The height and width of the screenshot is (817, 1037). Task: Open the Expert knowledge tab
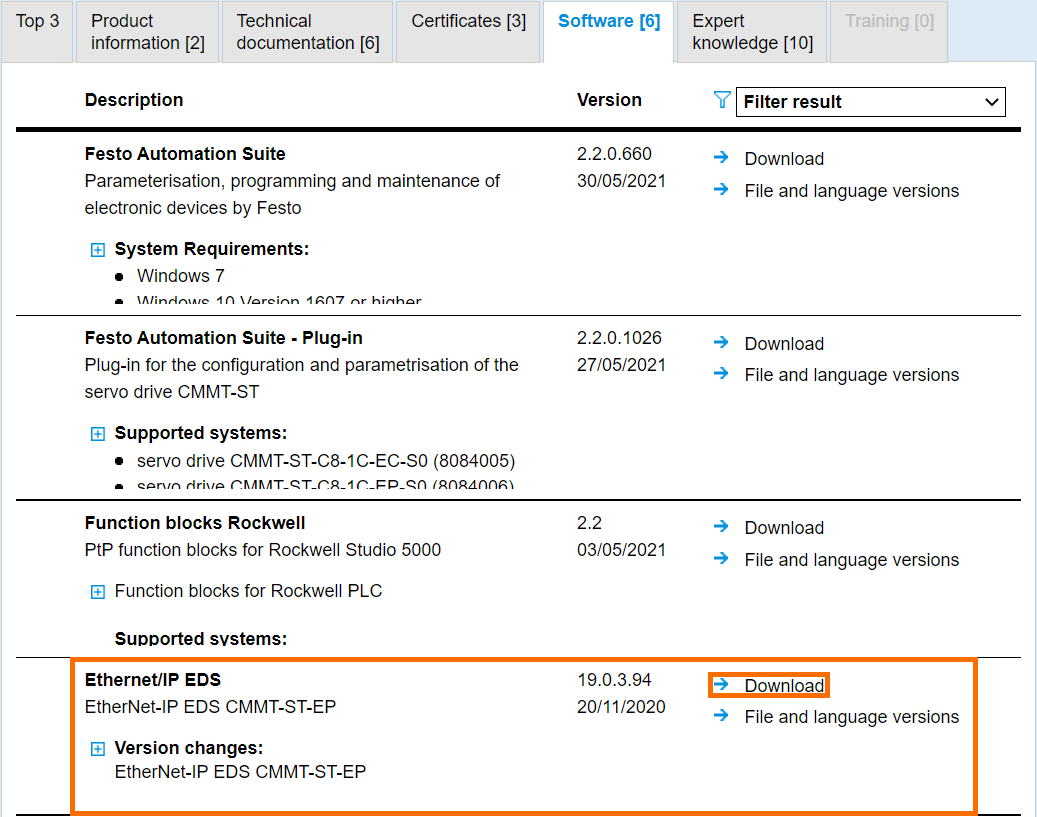tap(752, 32)
